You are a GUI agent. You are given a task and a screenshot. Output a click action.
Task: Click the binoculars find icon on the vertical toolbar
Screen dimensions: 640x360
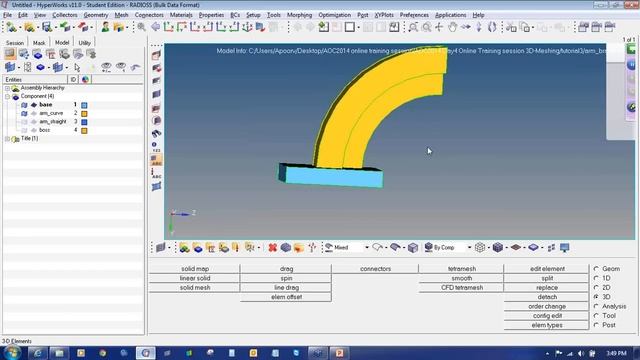(156, 133)
